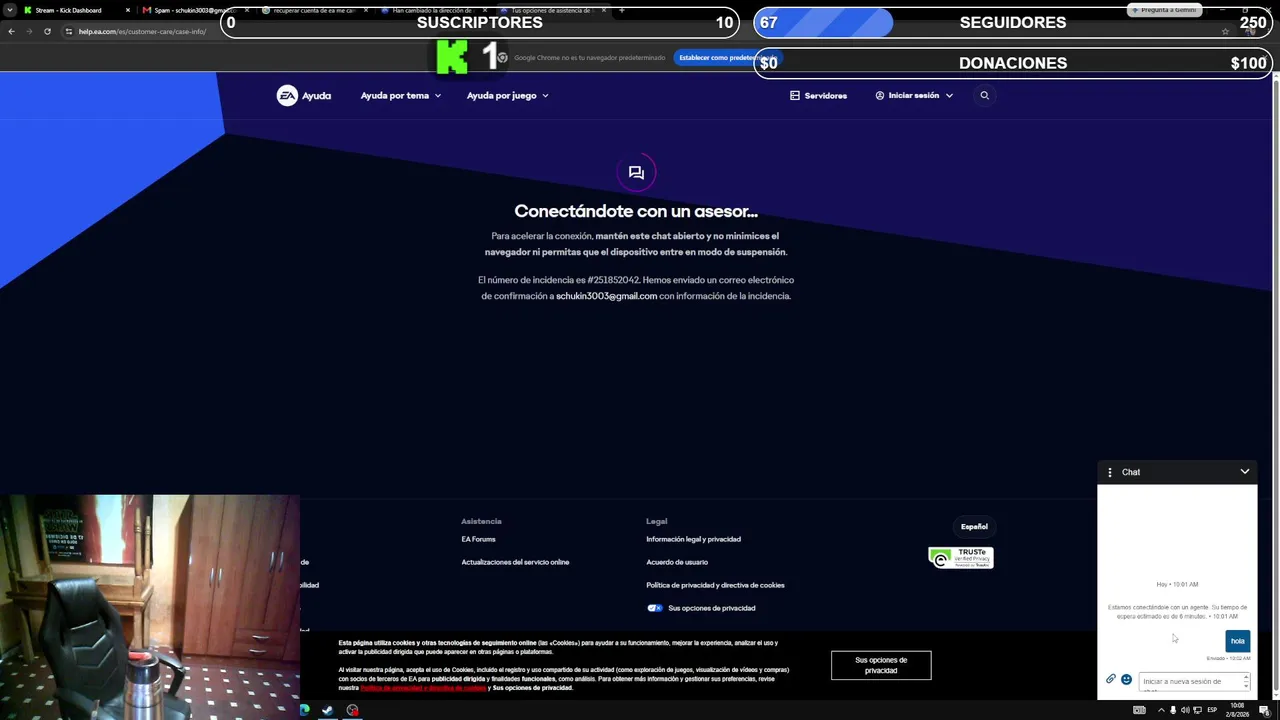Open the Edge browser taskbar icon

click(304, 710)
